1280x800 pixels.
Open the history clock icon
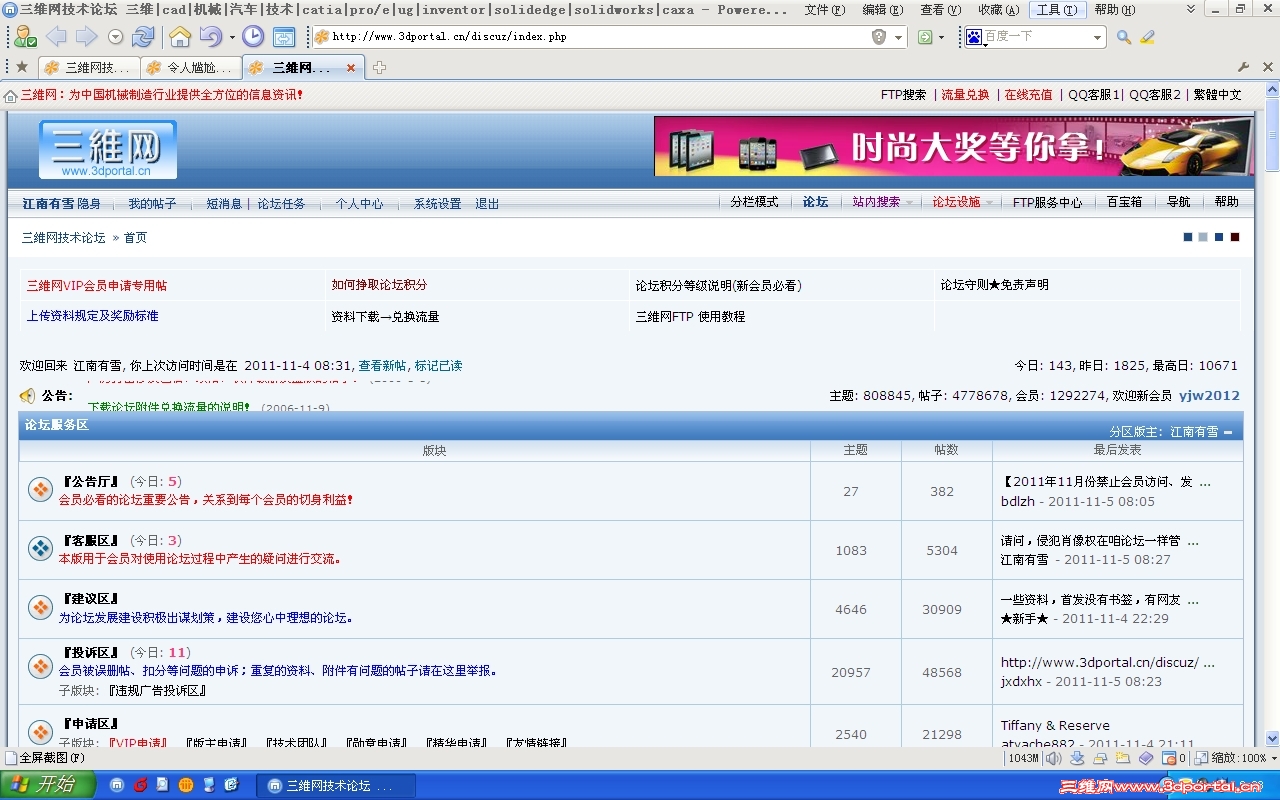[x=253, y=37]
